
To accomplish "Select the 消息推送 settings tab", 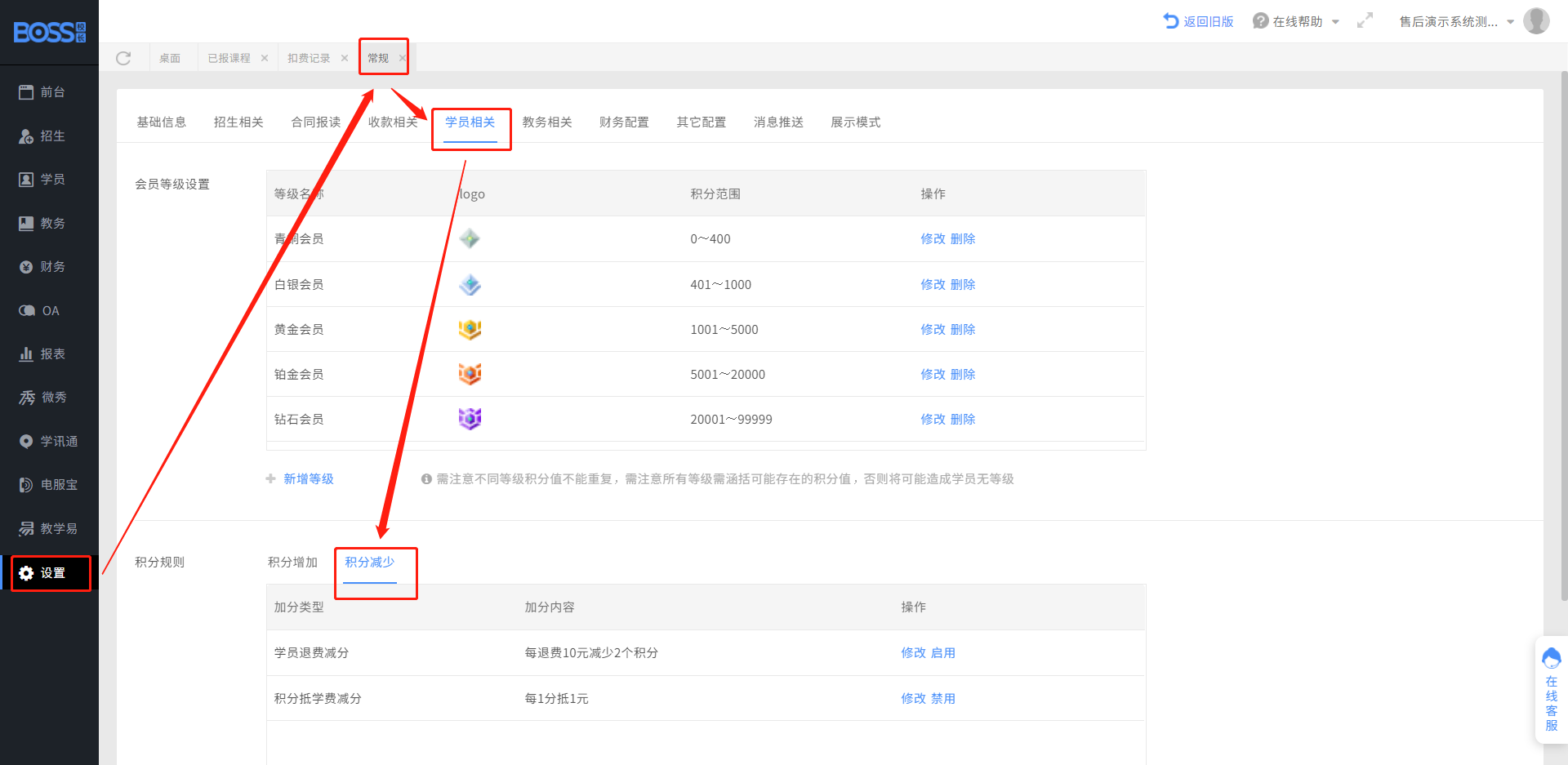I will 778,122.
